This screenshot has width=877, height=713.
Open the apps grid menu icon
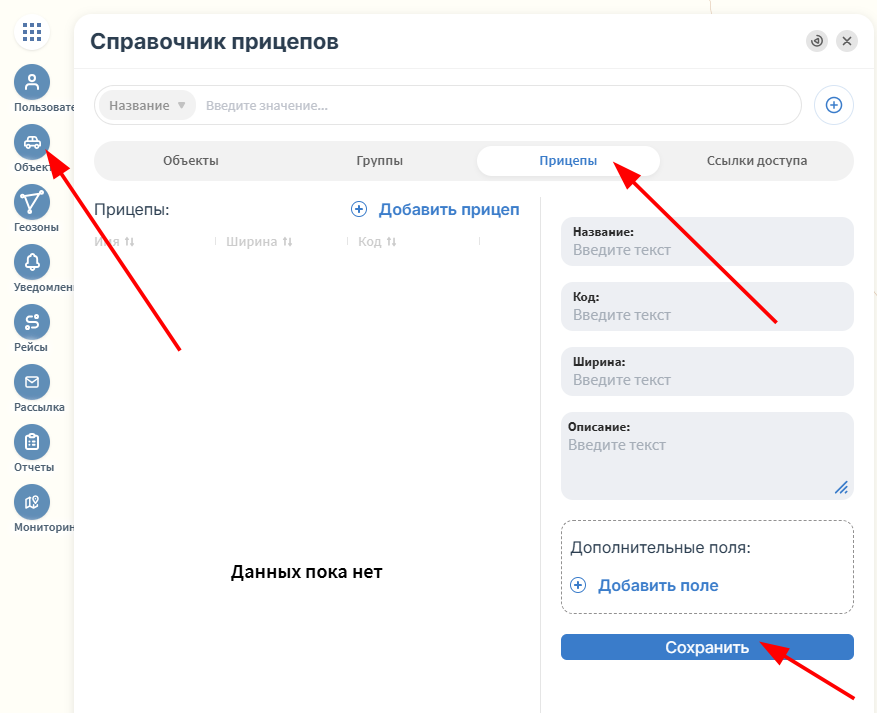(x=32, y=32)
